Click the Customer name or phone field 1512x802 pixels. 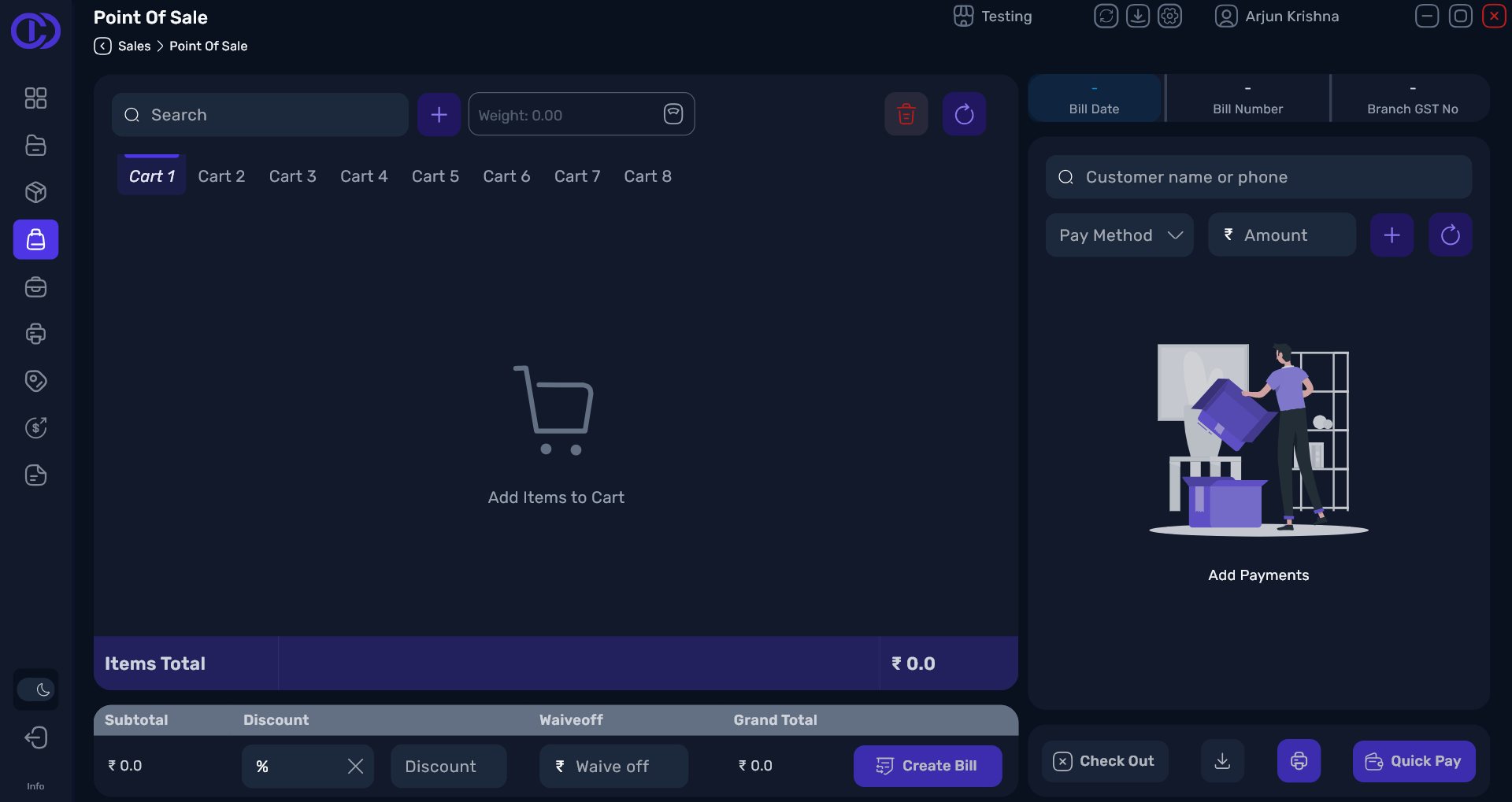(x=1258, y=177)
